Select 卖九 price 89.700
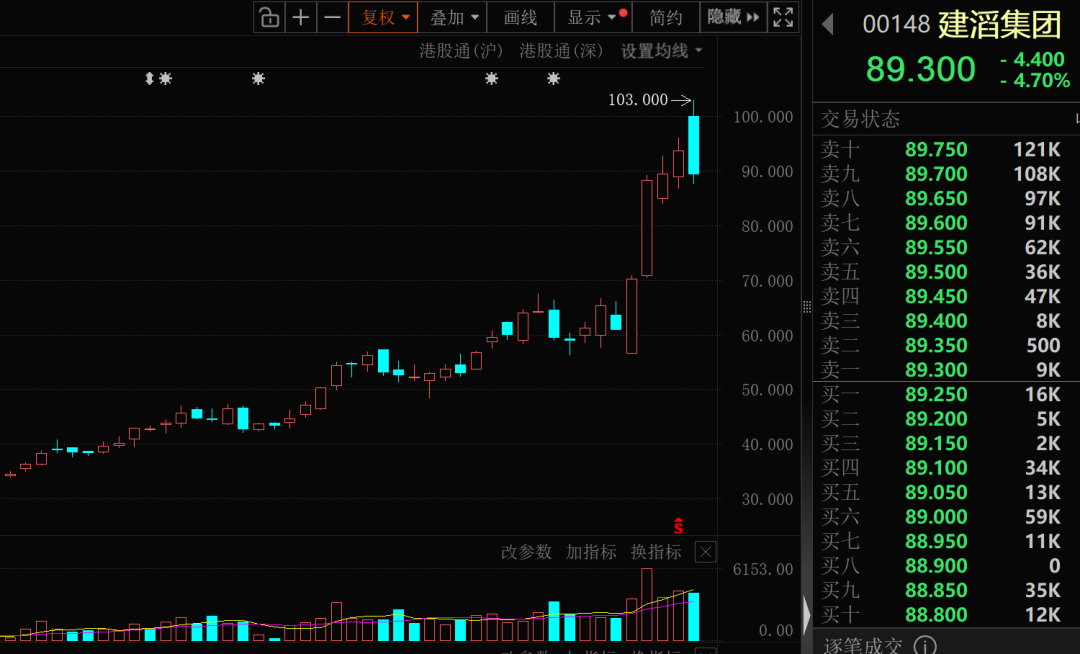 point(935,173)
